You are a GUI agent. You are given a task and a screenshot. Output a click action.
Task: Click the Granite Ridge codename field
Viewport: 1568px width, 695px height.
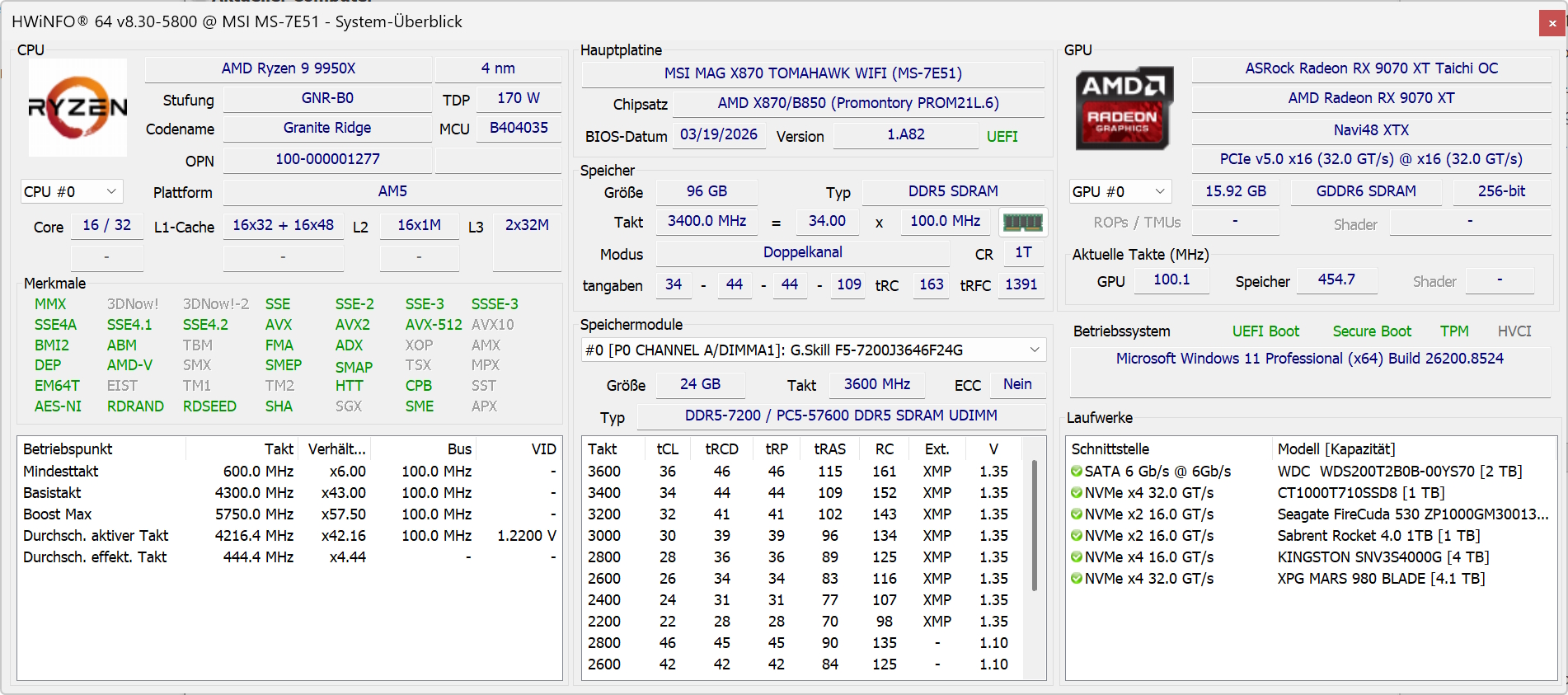[327, 128]
